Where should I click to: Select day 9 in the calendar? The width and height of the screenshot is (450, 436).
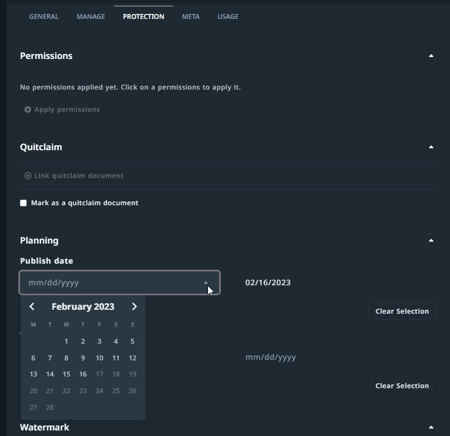(x=83, y=358)
